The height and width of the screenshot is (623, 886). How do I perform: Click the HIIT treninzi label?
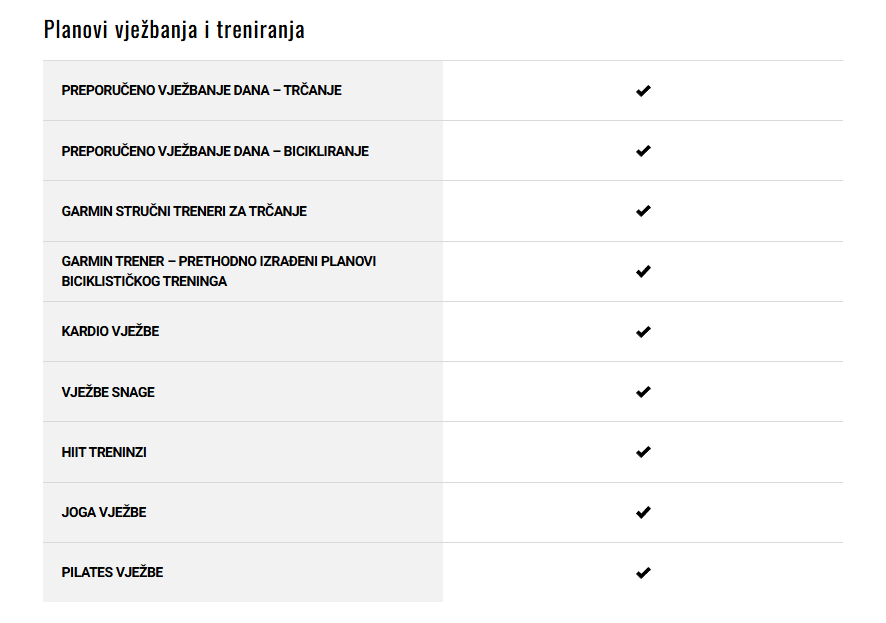click(x=104, y=452)
